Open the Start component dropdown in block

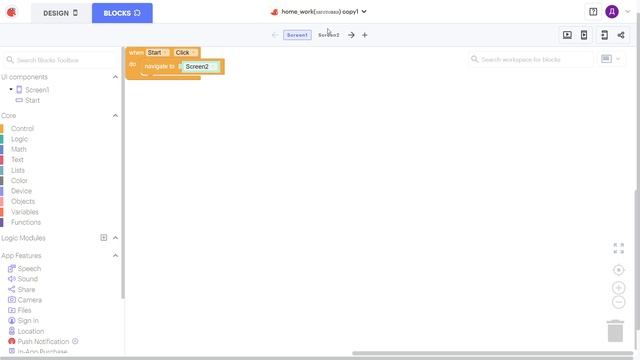click(x=157, y=53)
